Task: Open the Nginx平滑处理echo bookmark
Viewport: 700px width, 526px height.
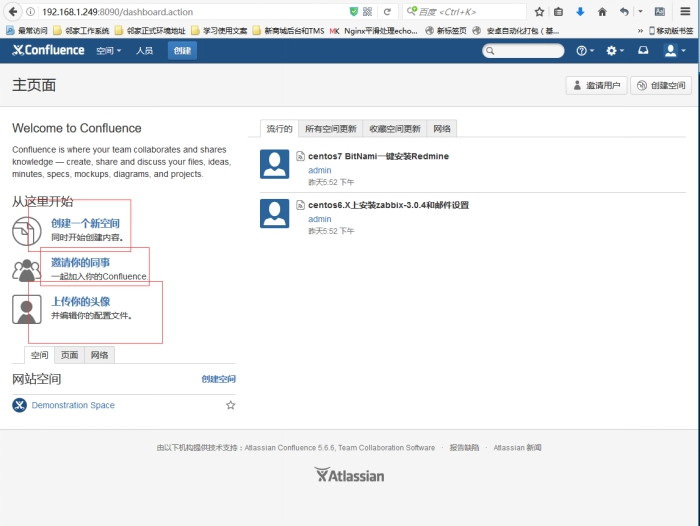Action: (374, 30)
